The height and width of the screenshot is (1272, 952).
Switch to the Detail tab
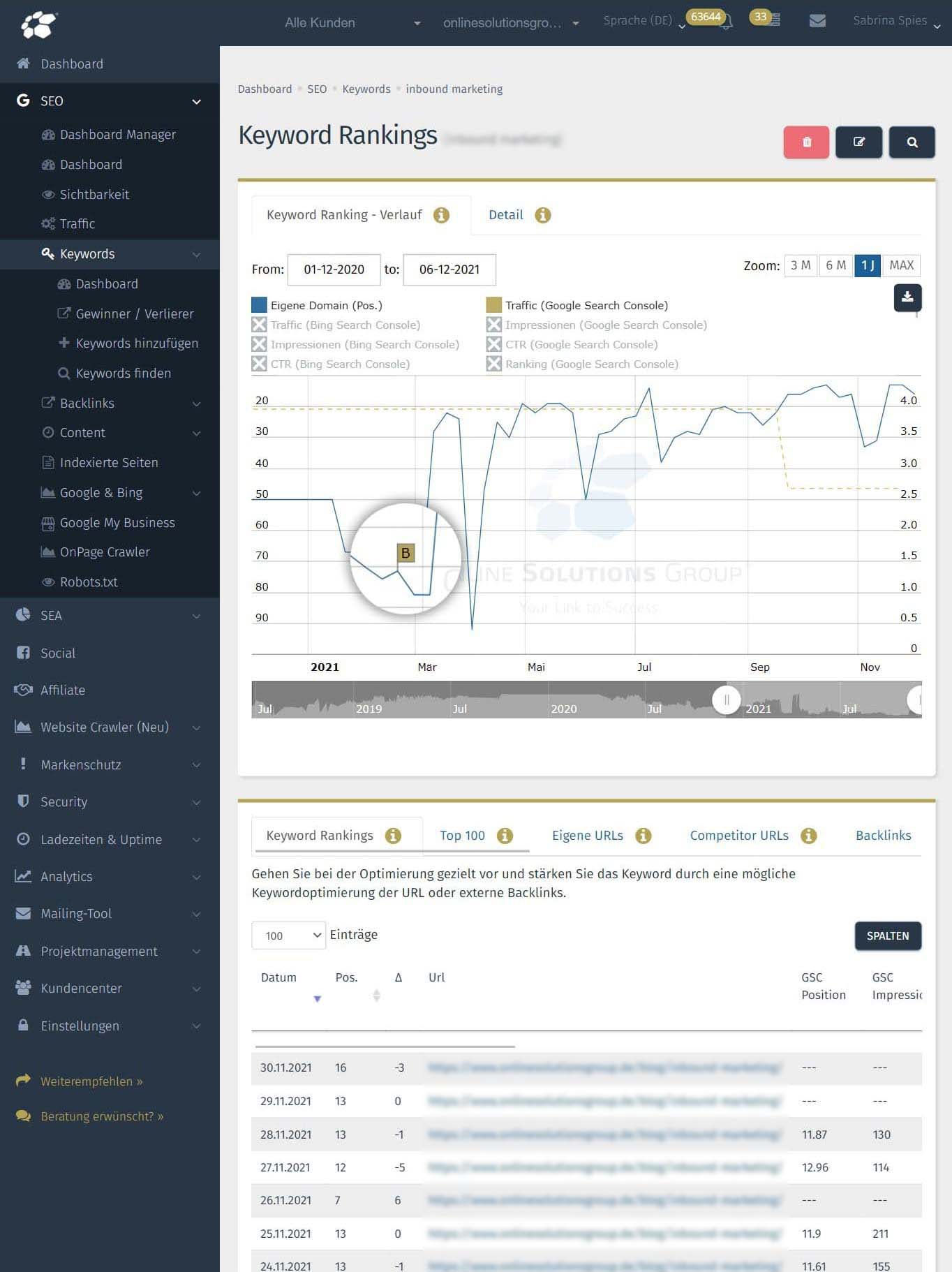click(x=506, y=215)
